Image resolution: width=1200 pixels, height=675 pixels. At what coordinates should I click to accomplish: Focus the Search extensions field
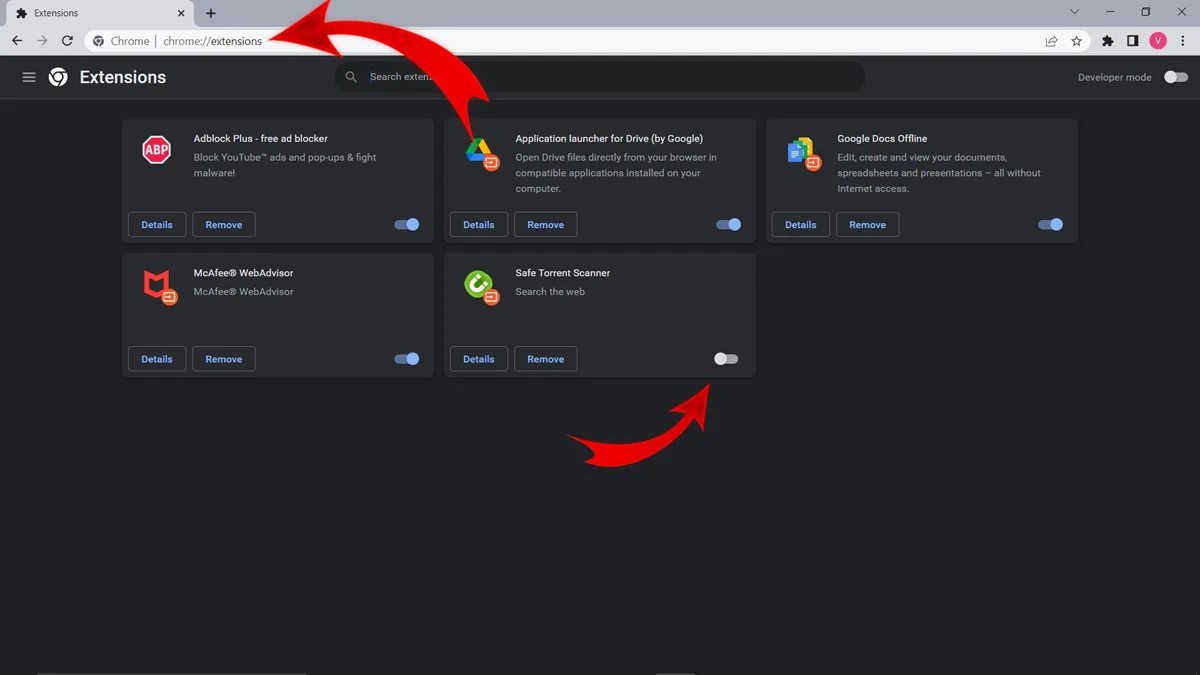(x=600, y=77)
